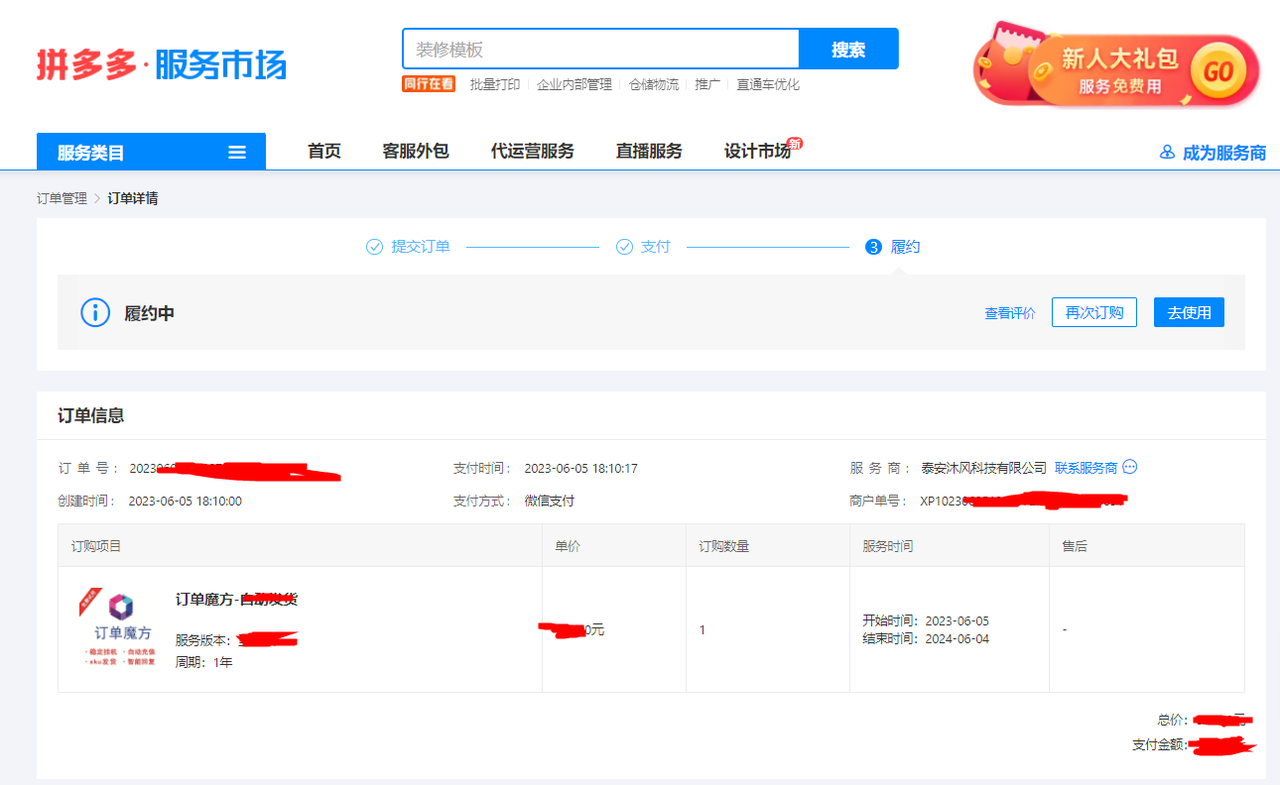Focus the 装修模板 search field
The image size is (1280, 785).
[x=601, y=49]
